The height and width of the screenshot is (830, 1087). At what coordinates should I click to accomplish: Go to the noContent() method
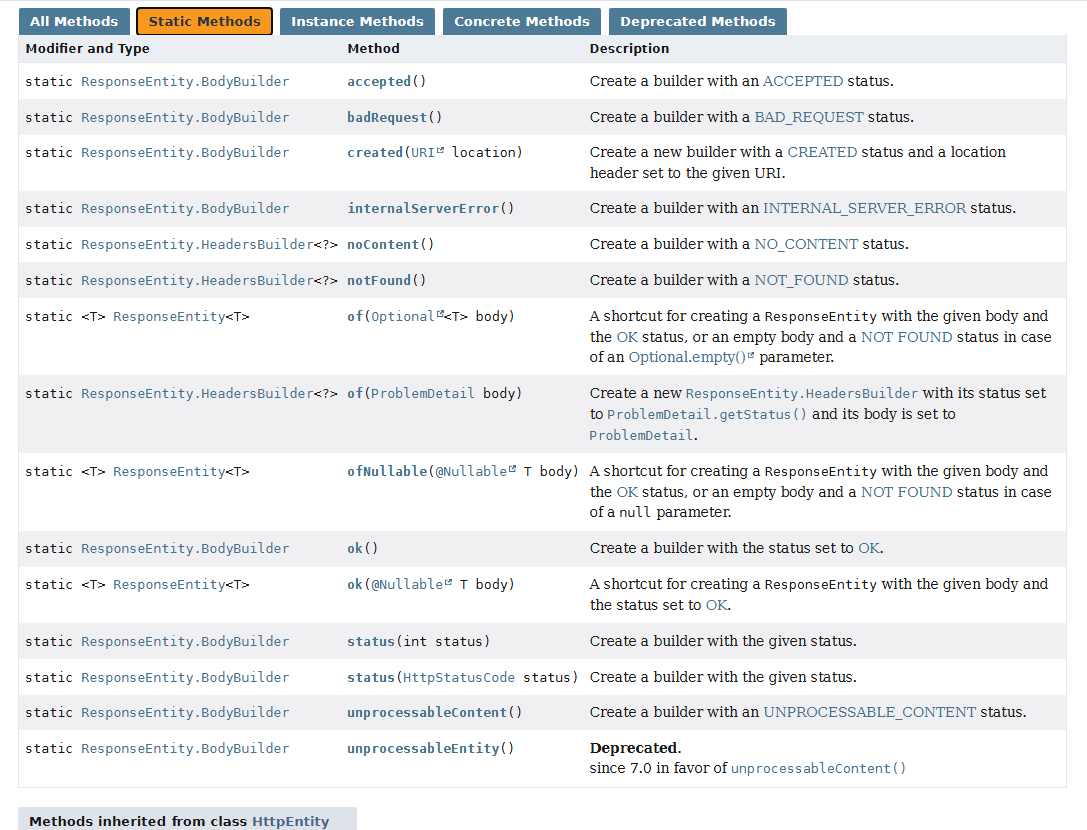[x=383, y=245]
